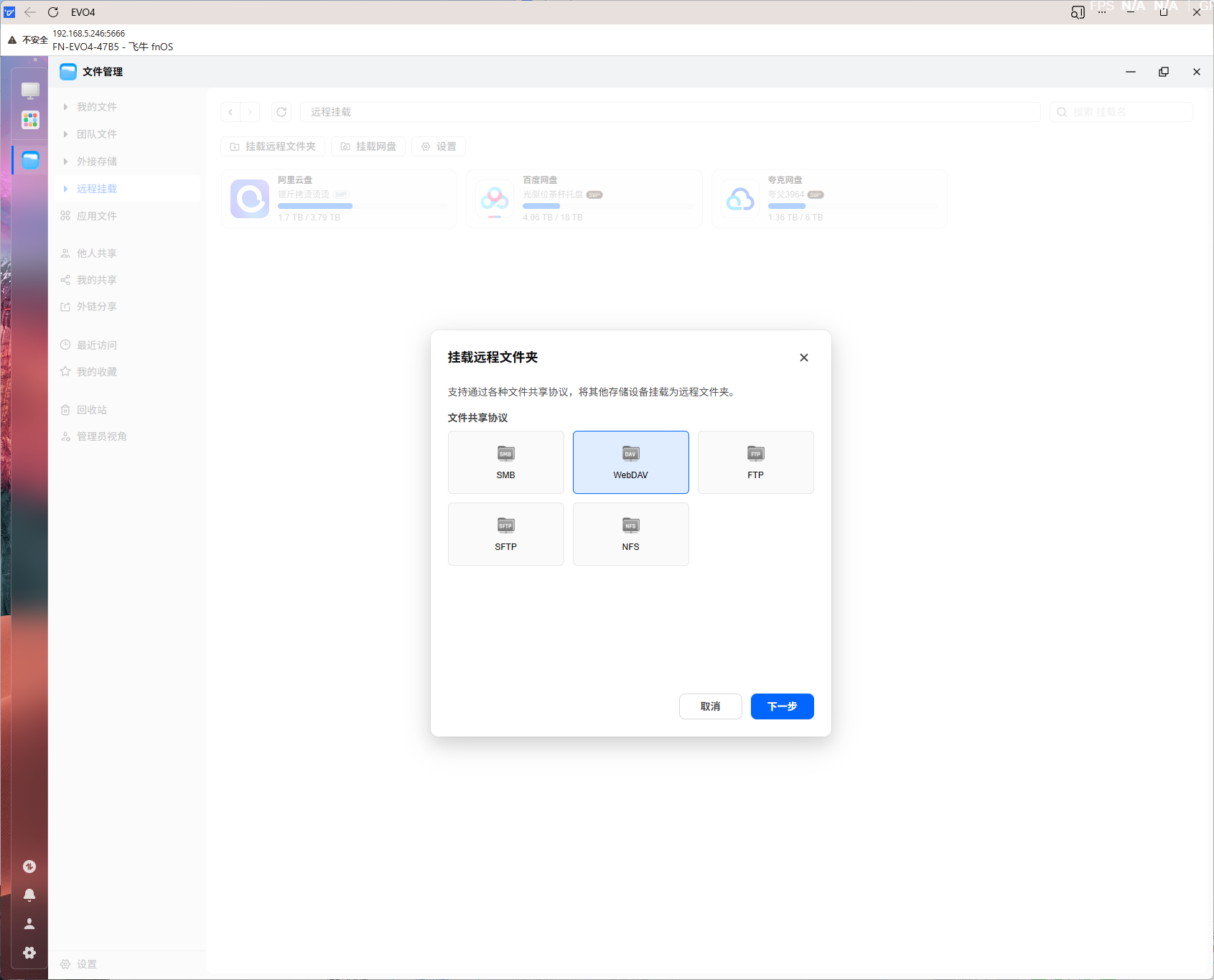This screenshot has width=1214, height=980.
Task: Focus the mount name search field
Action: point(1121,112)
